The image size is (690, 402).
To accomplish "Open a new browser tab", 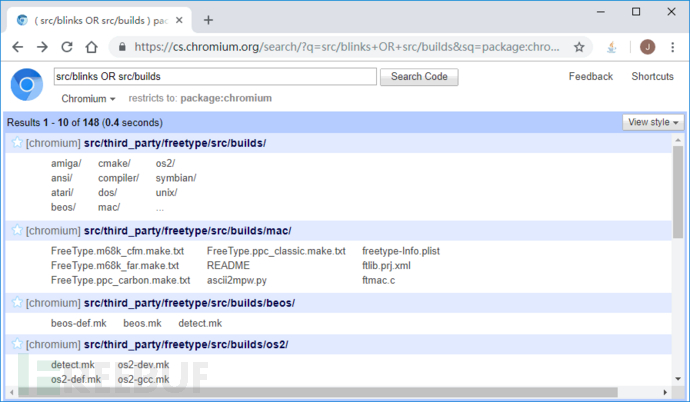I will point(208,20).
